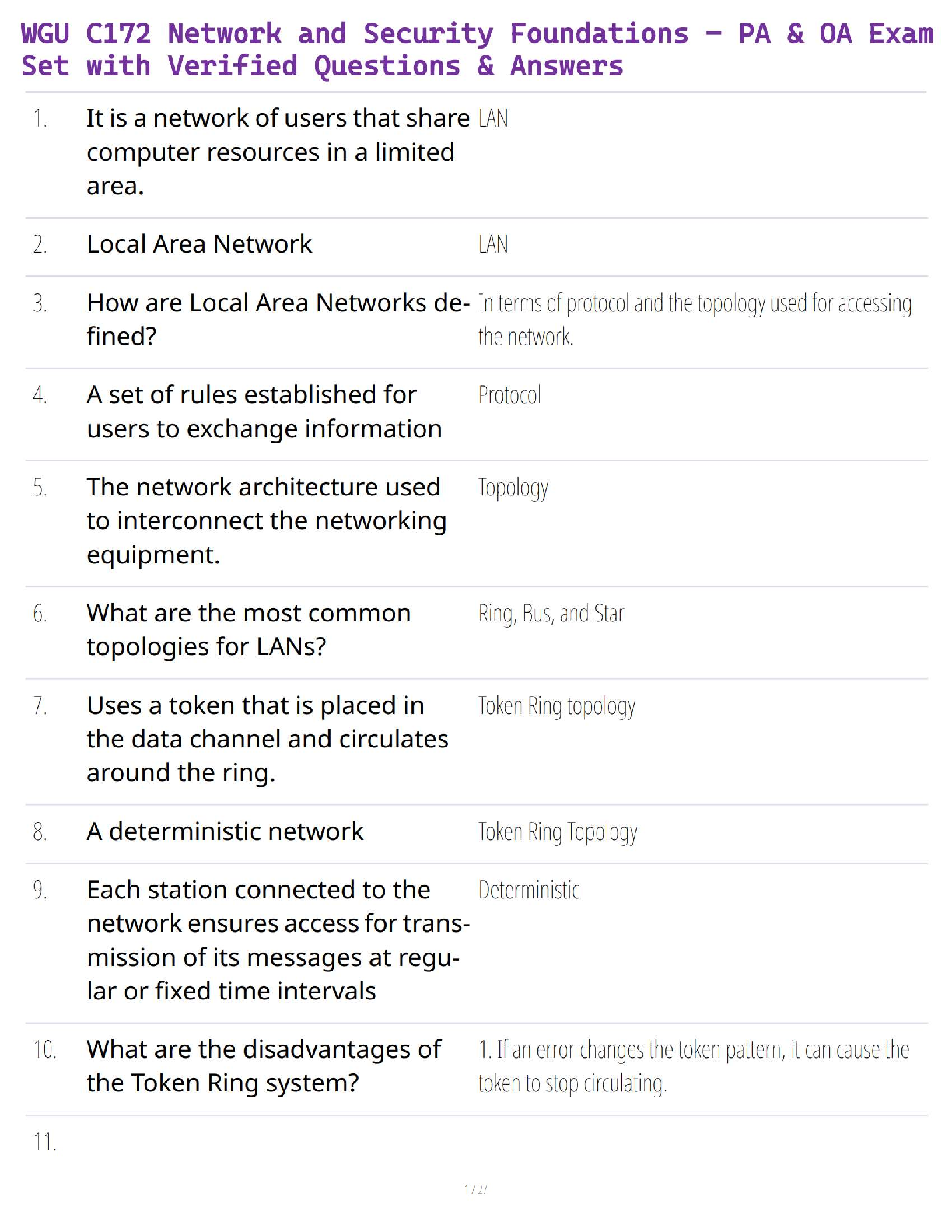Click the Token Ring disadvantages question
This screenshot has width=952, height=1232.
(x=264, y=1066)
